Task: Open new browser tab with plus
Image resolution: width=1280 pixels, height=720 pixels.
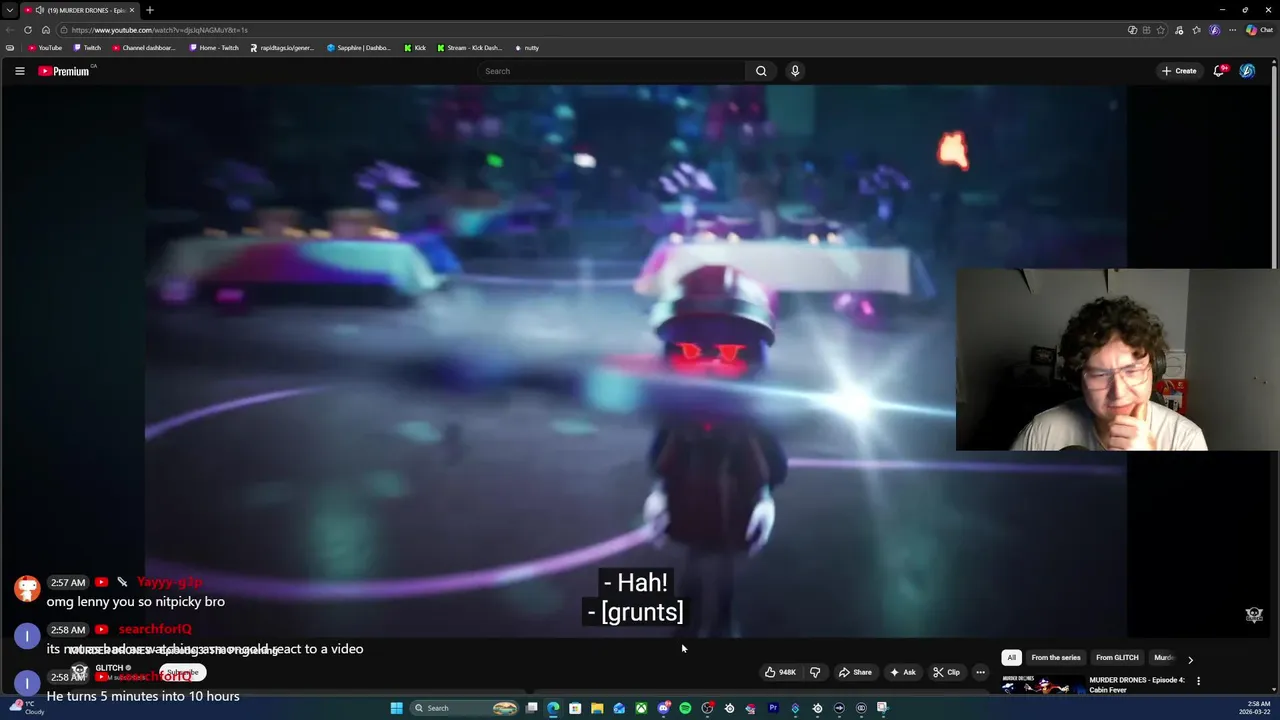Action: tap(150, 10)
